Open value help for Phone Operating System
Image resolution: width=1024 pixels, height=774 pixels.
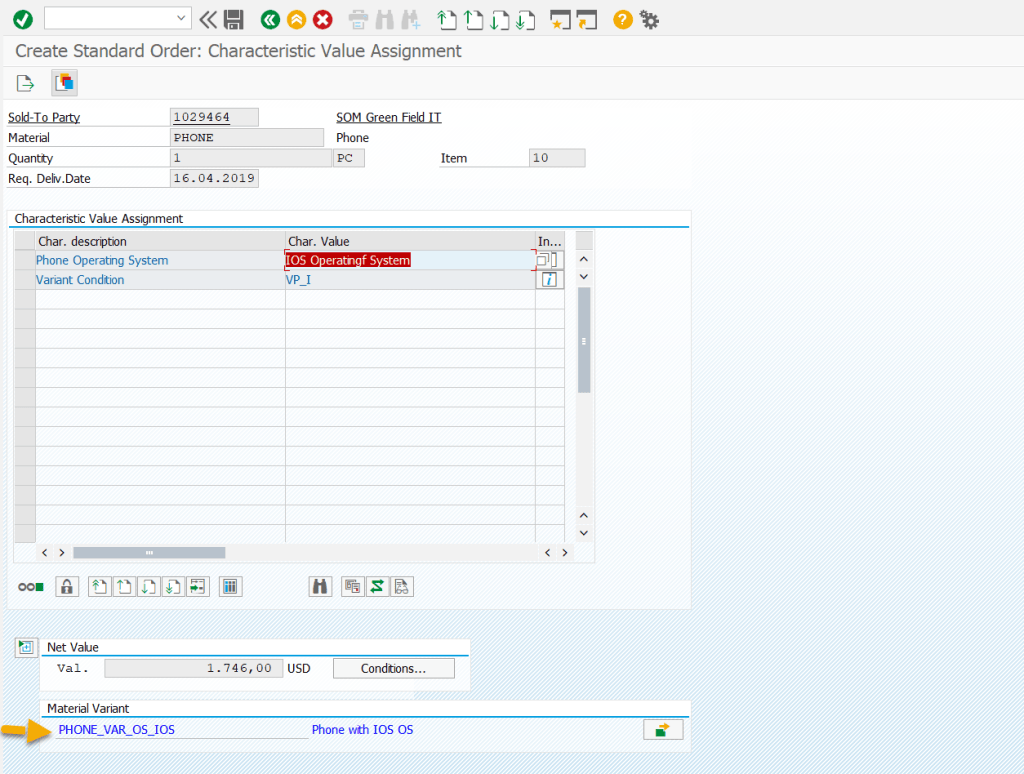coord(547,260)
